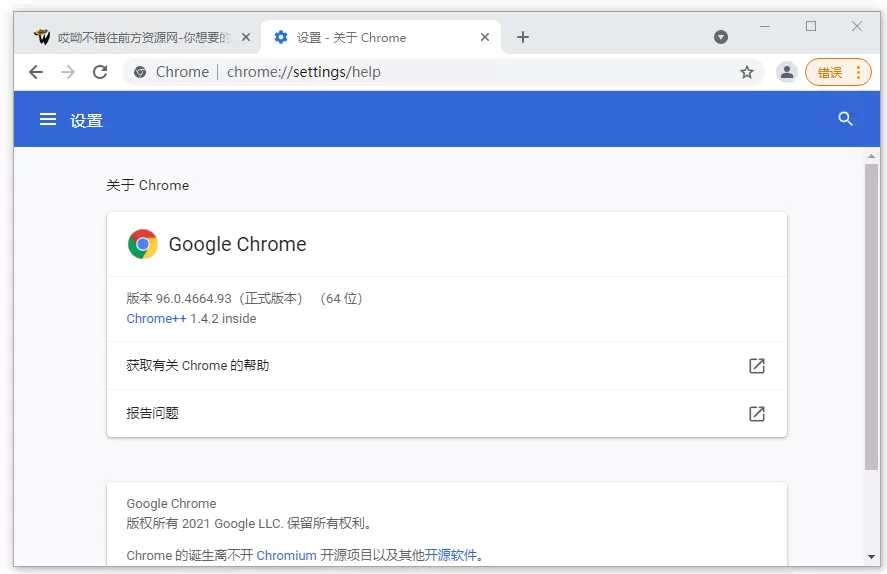Click the 设置 title in blue header
The height and width of the screenshot is (574, 887).
click(x=86, y=120)
